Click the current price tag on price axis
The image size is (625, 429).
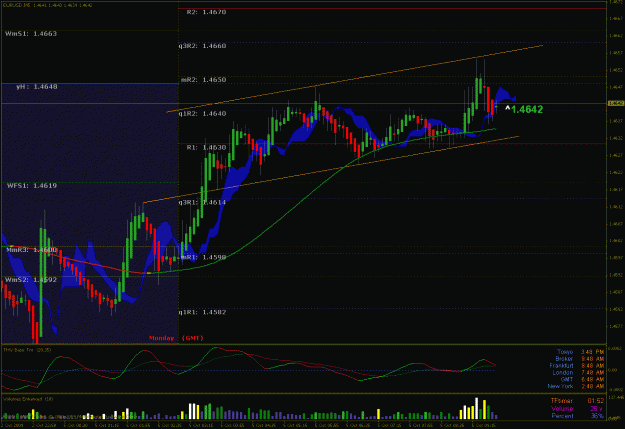[x=616, y=104]
